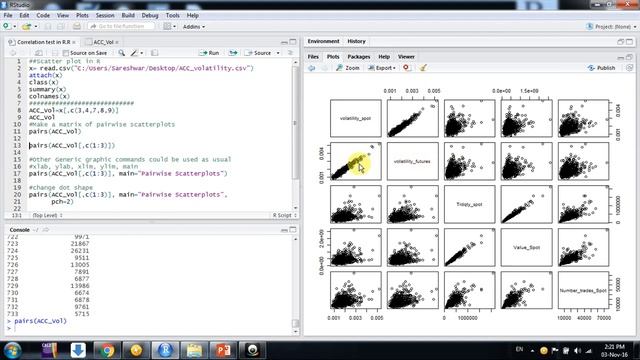The height and width of the screenshot is (360, 640).
Task: Click the Find/Replace magnifier icon in editor
Action: [x=121, y=53]
